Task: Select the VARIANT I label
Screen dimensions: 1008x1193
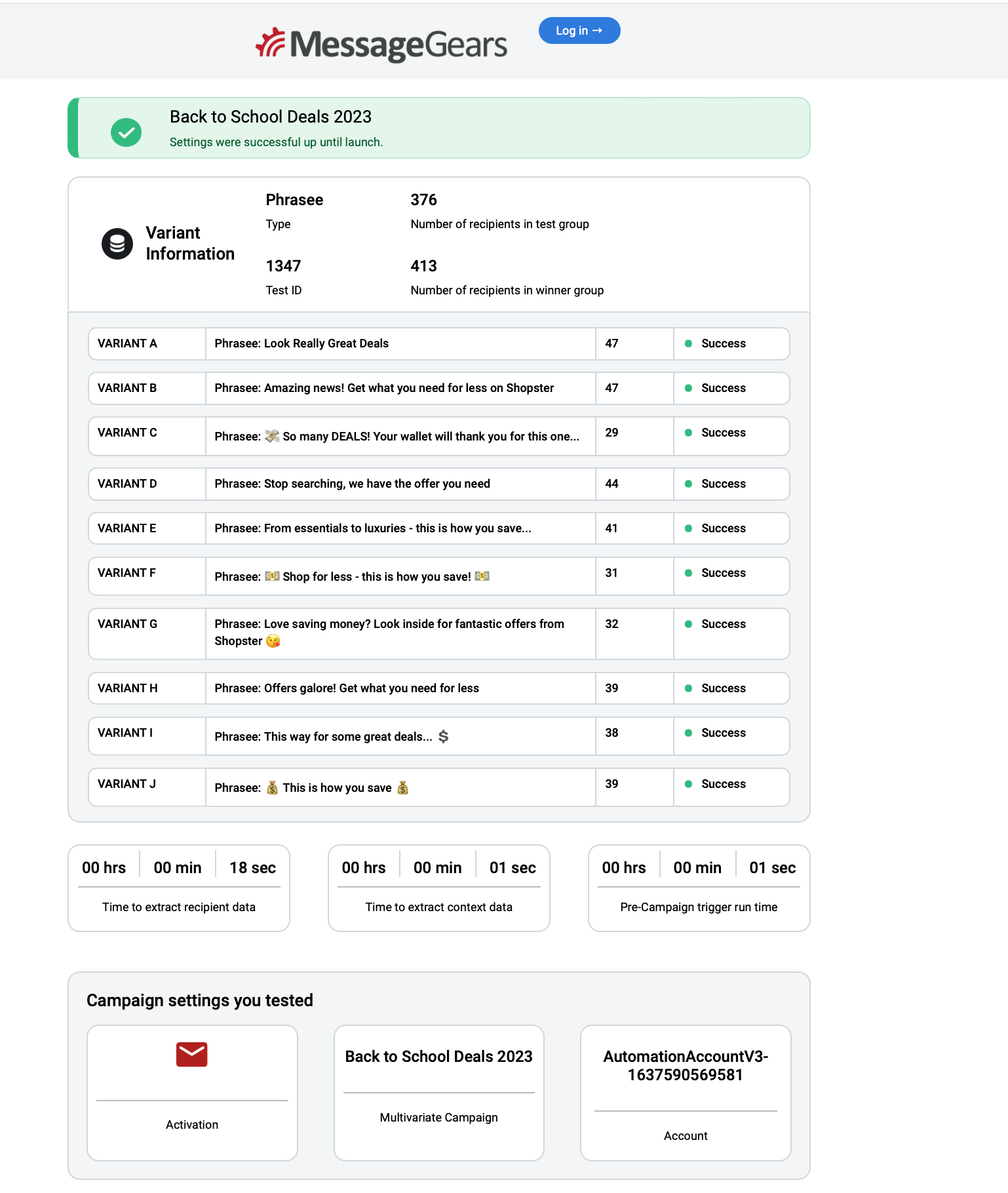Action: 125,733
